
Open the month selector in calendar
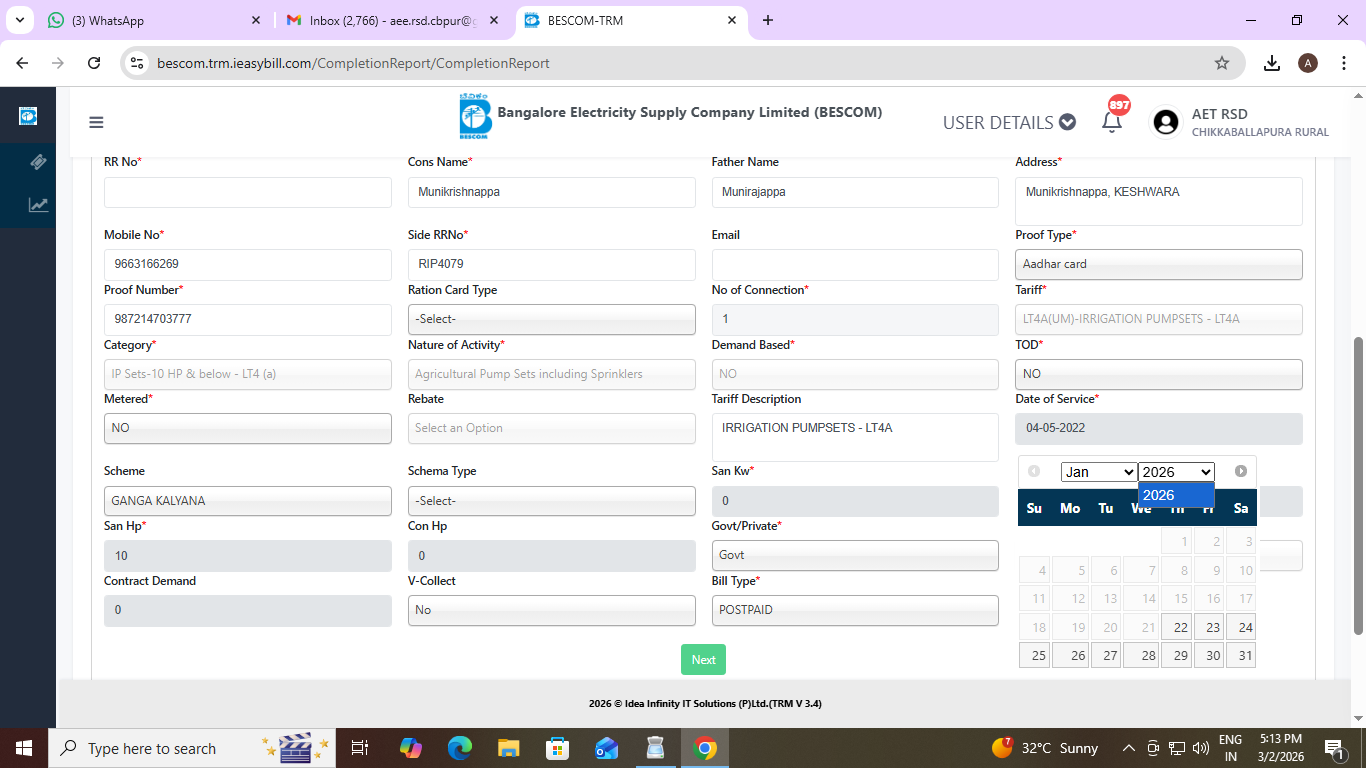pyautogui.click(x=1099, y=472)
